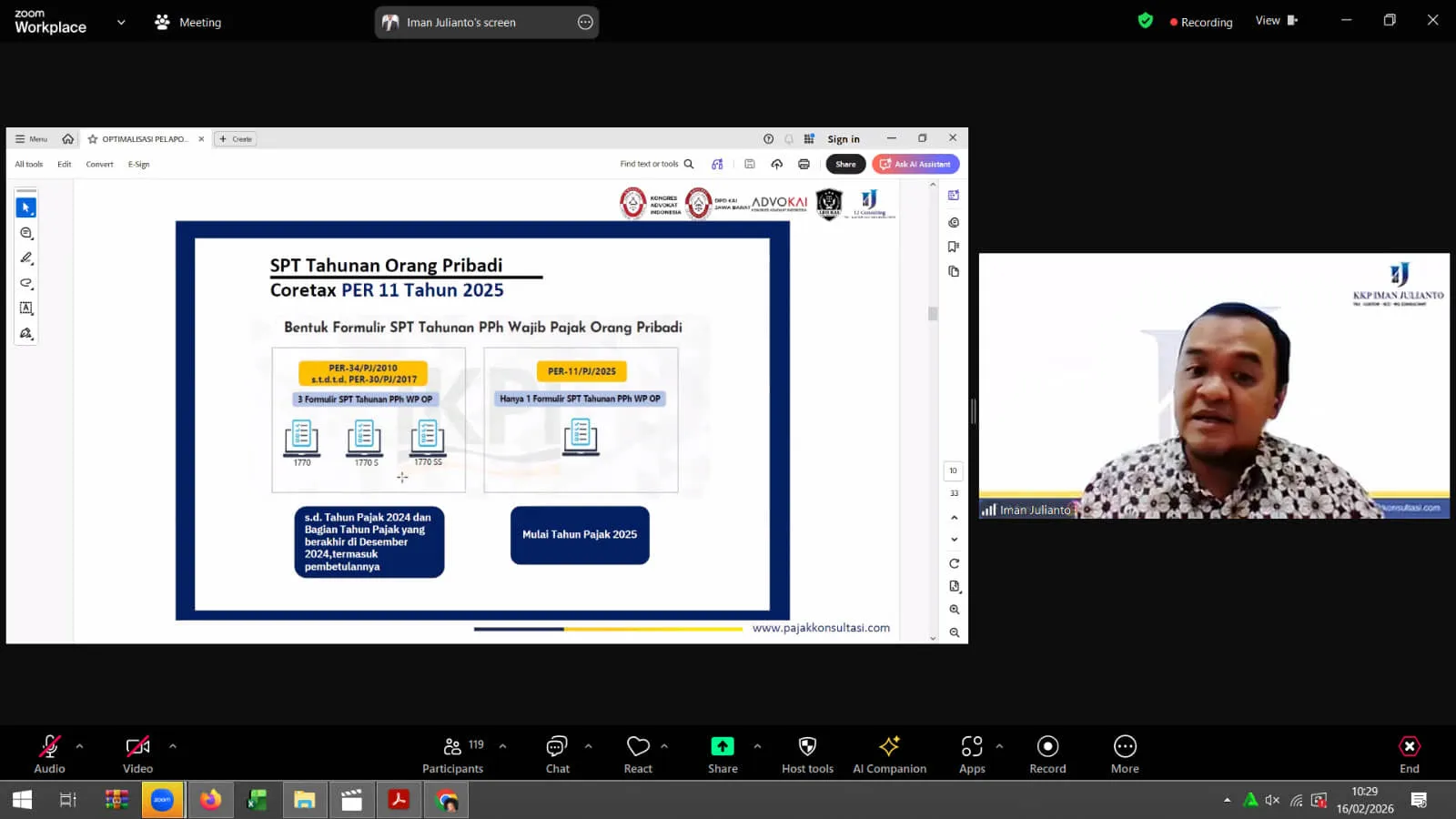Image resolution: width=1456 pixels, height=819 pixels.
Task: Open AI Companion in Zoom
Action: 889,754
